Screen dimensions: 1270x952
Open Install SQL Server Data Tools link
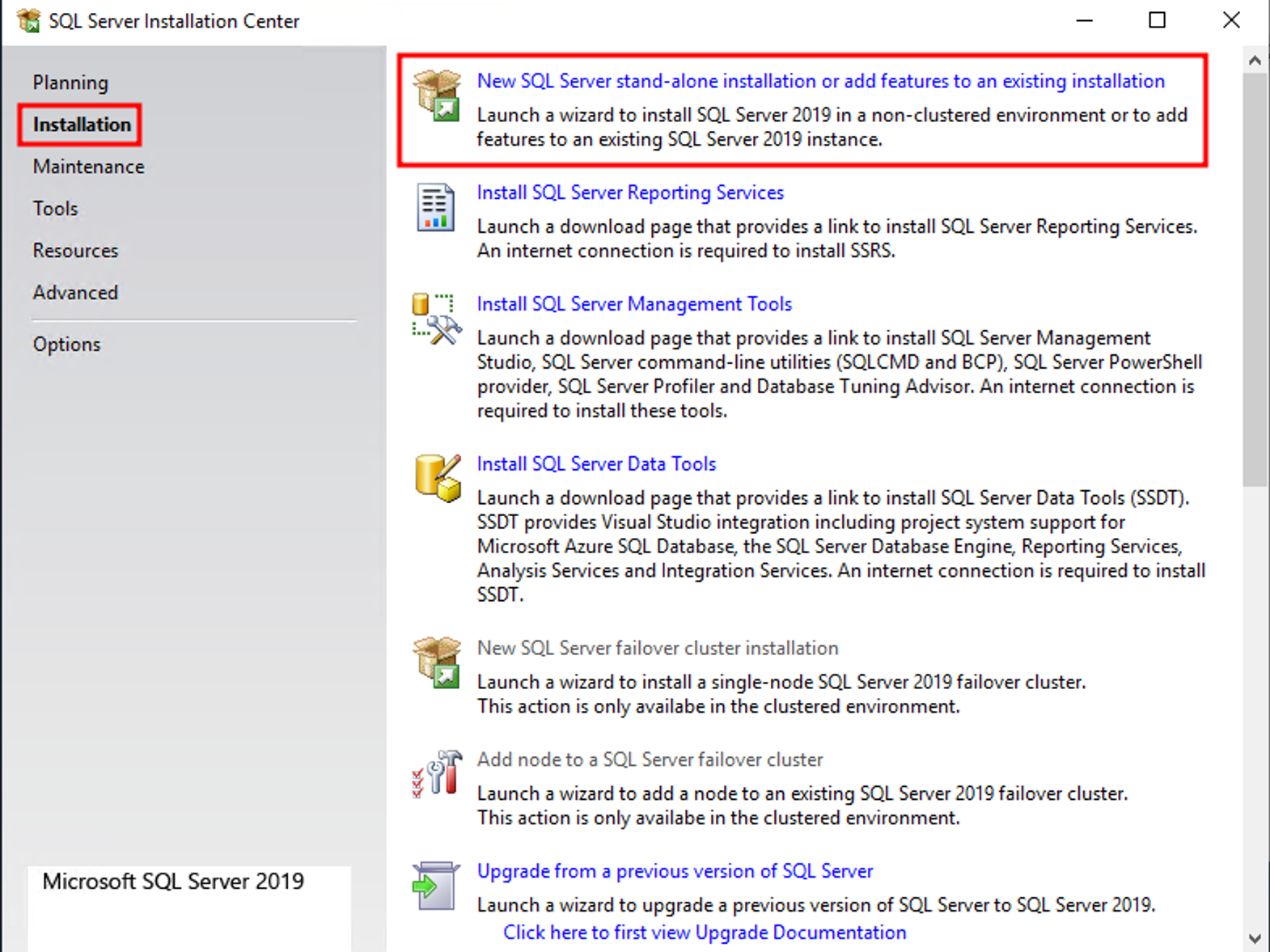tap(596, 464)
